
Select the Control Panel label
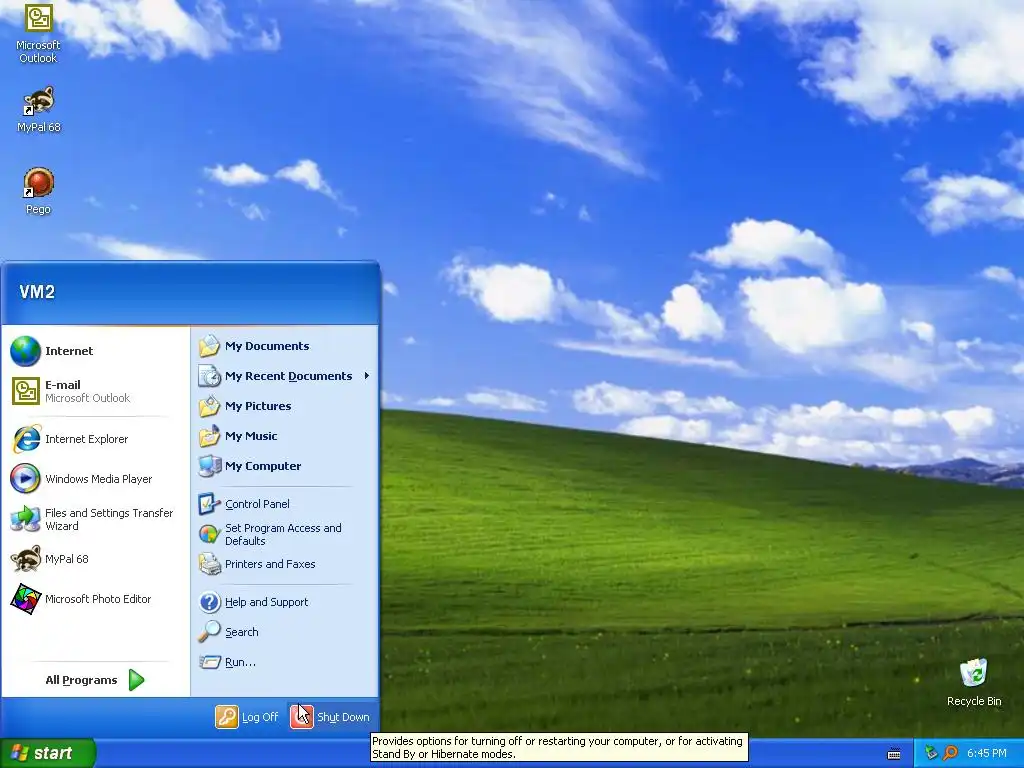coord(257,504)
